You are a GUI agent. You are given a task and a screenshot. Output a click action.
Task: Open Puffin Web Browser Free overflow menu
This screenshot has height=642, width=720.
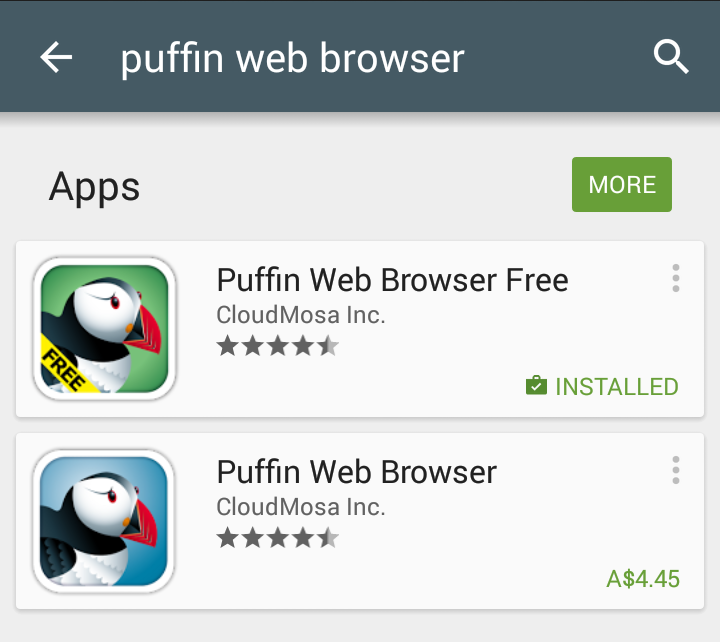pos(675,278)
